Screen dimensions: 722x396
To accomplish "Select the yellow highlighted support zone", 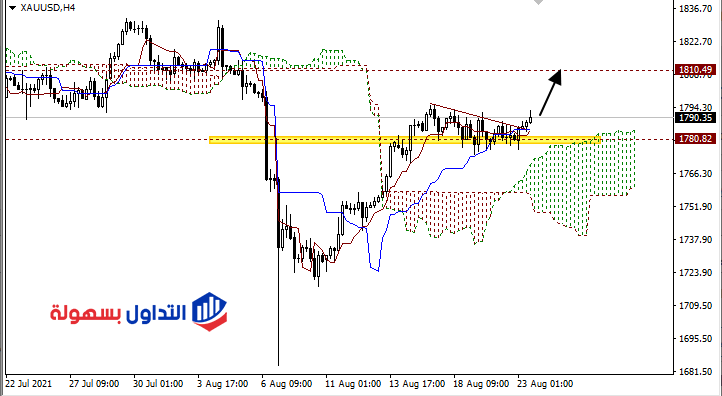I will point(405,140).
